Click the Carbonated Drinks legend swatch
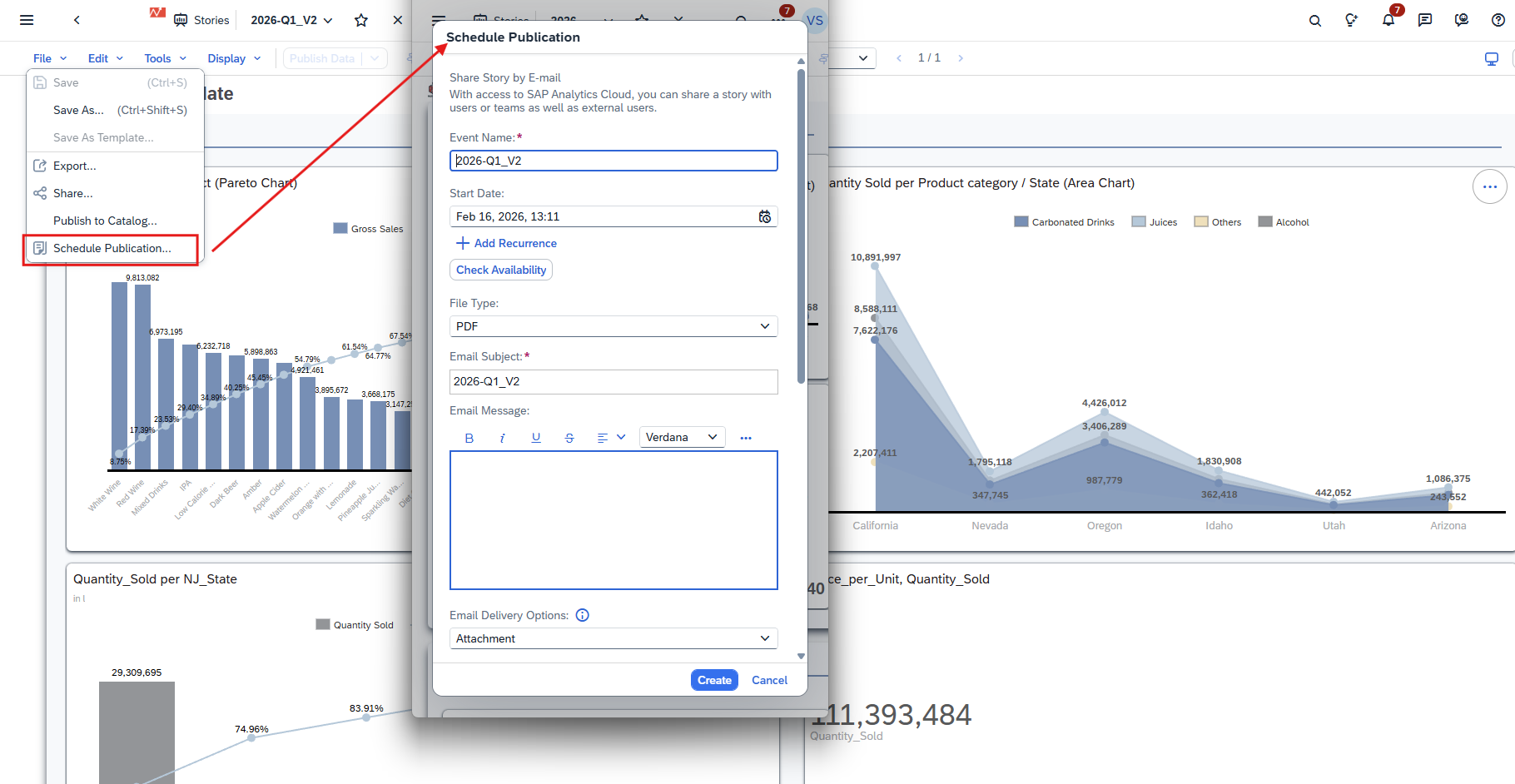Screen dimensions: 1515x784 click(x=1021, y=222)
